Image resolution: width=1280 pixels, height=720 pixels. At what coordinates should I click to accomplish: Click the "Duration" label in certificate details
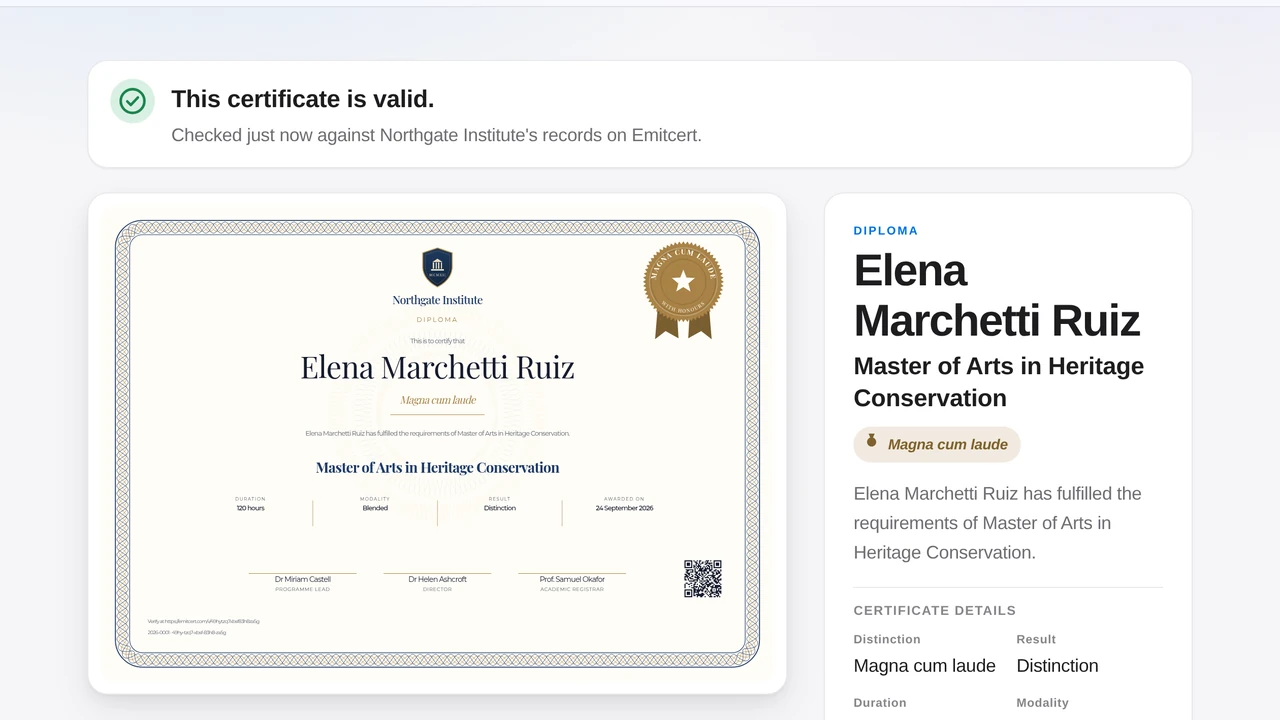point(880,703)
